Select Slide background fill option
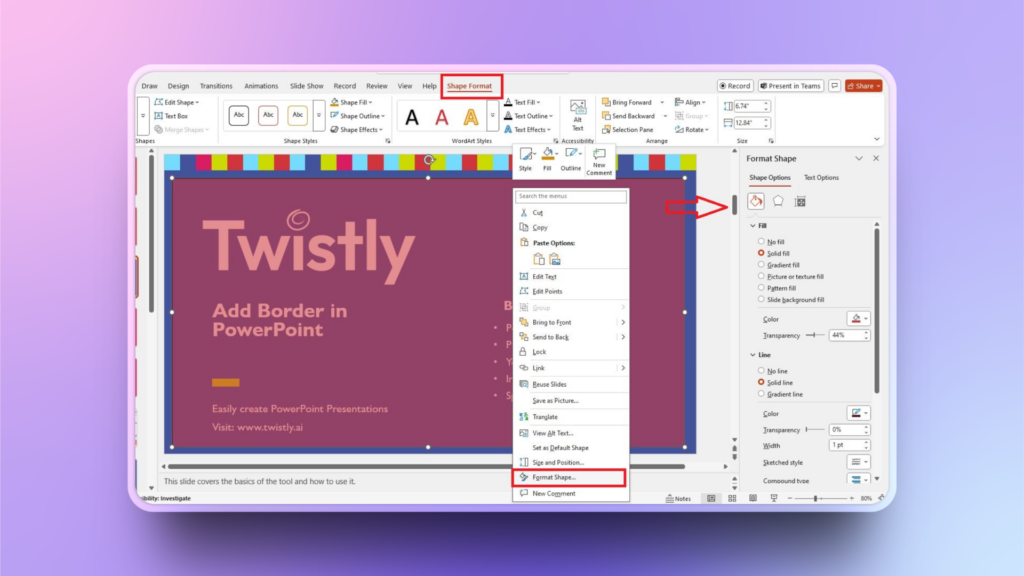 pyautogui.click(x=761, y=299)
